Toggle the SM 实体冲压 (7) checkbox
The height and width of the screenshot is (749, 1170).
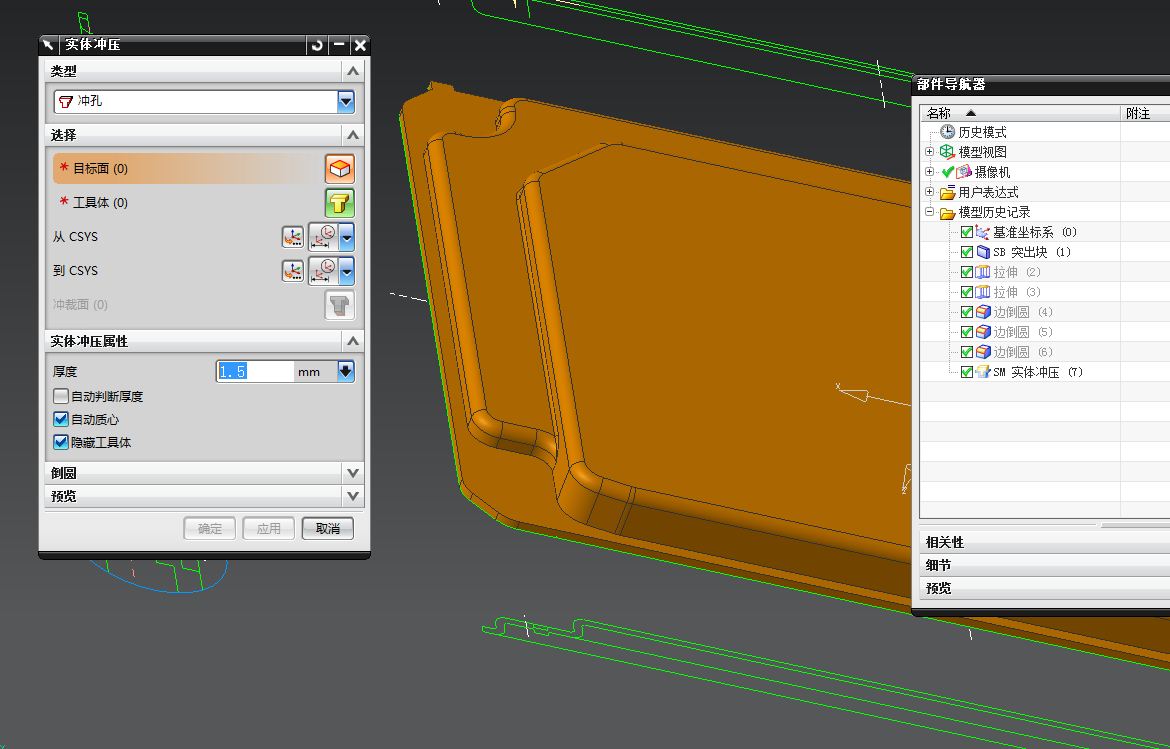click(x=966, y=372)
